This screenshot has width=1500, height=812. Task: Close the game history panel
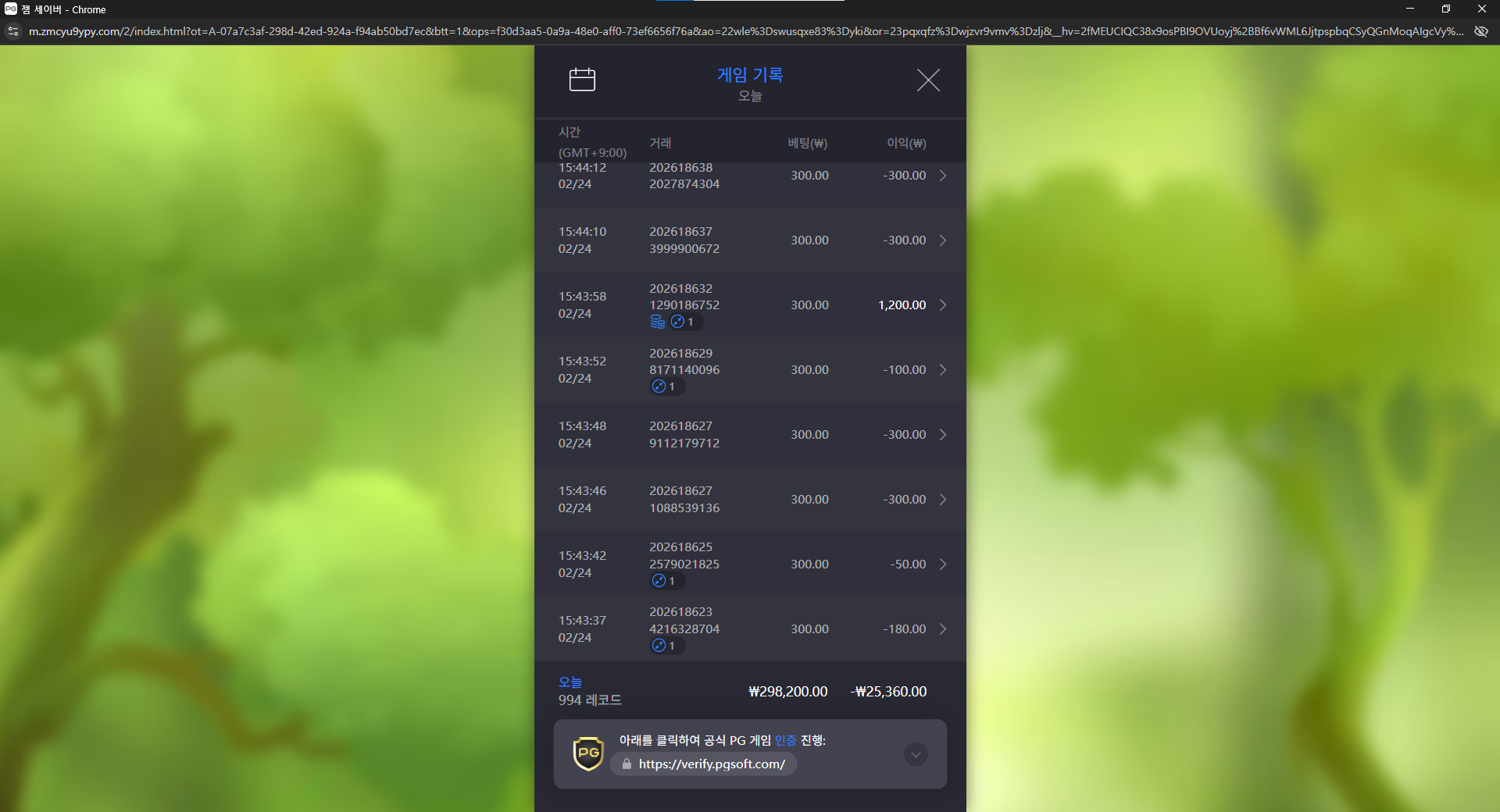pos(927,80)
